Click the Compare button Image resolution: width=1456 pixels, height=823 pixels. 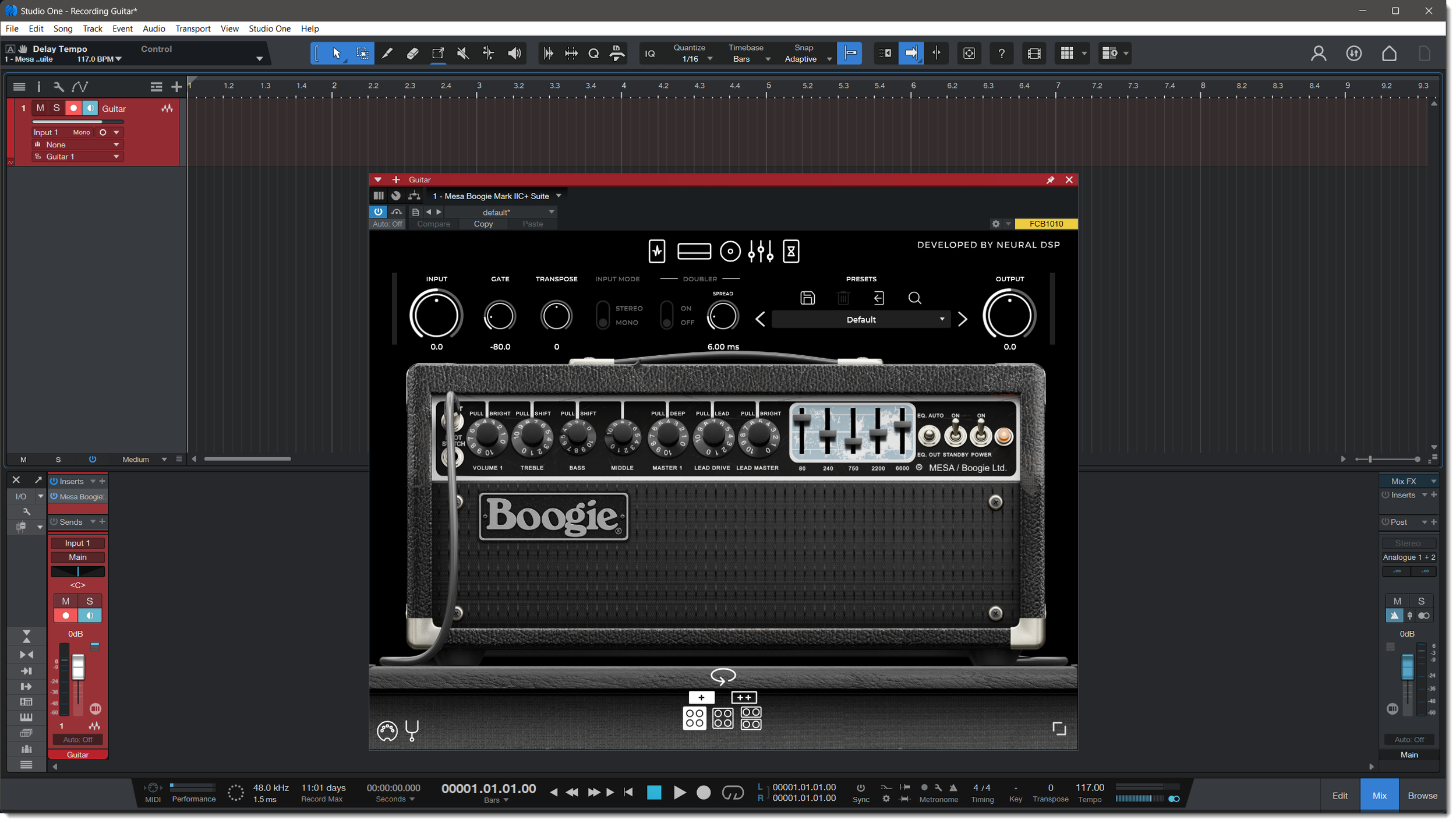point(433,224)
